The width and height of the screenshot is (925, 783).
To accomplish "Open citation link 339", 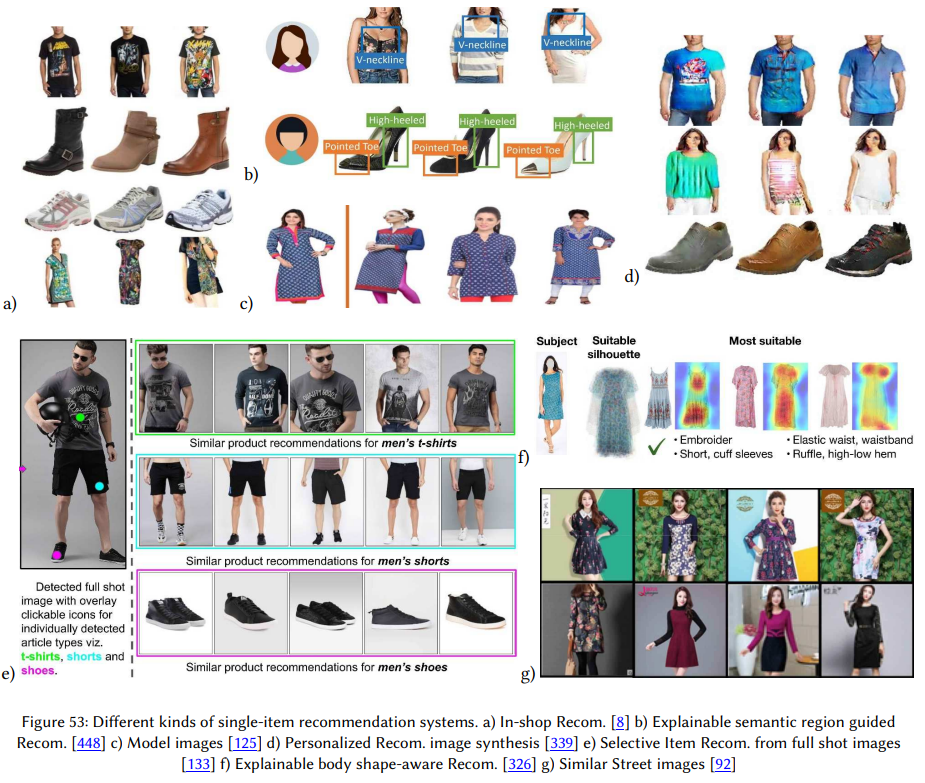I will tap(561, 743).
